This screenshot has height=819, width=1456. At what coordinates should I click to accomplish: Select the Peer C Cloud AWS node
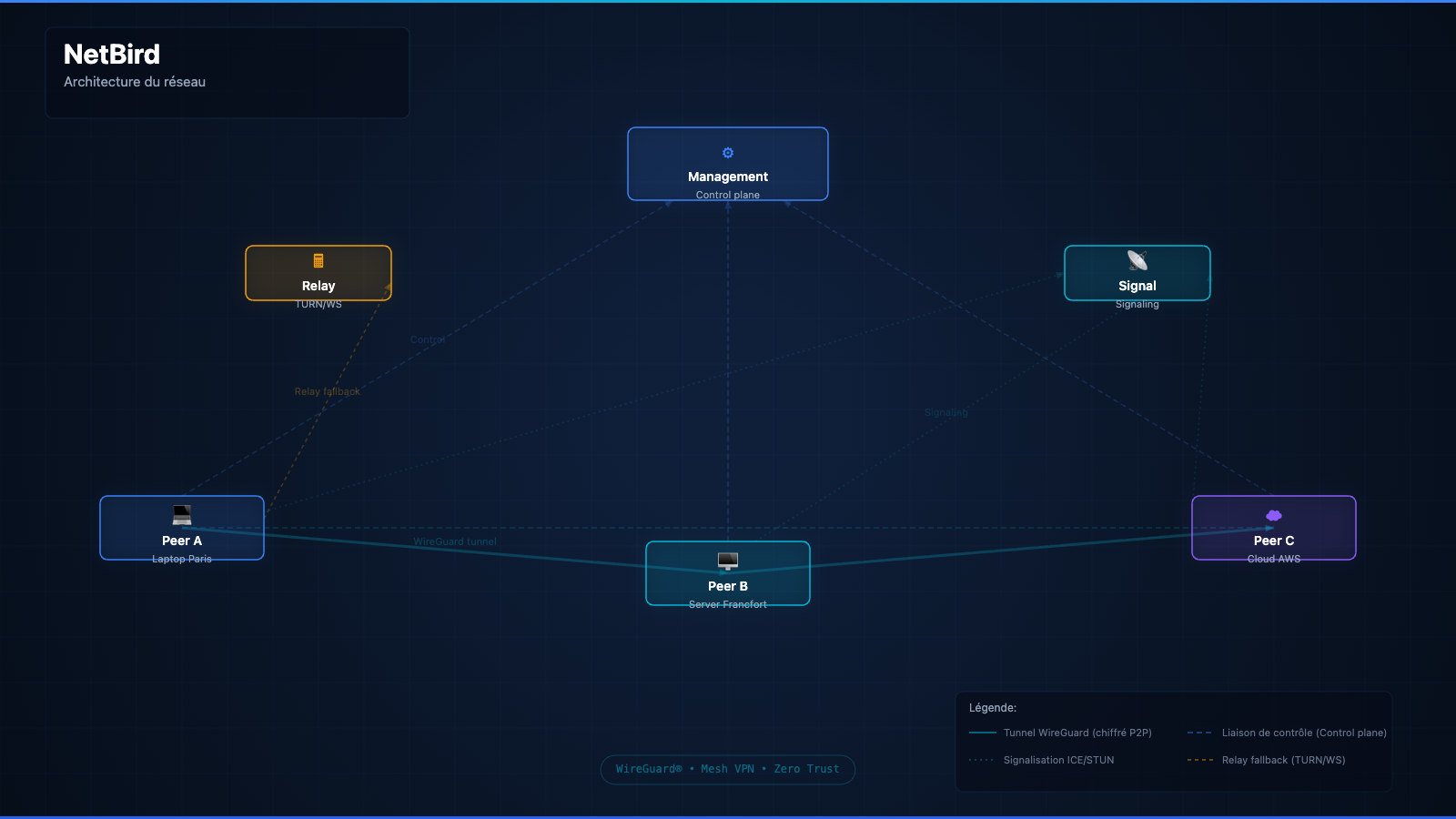1274,528
